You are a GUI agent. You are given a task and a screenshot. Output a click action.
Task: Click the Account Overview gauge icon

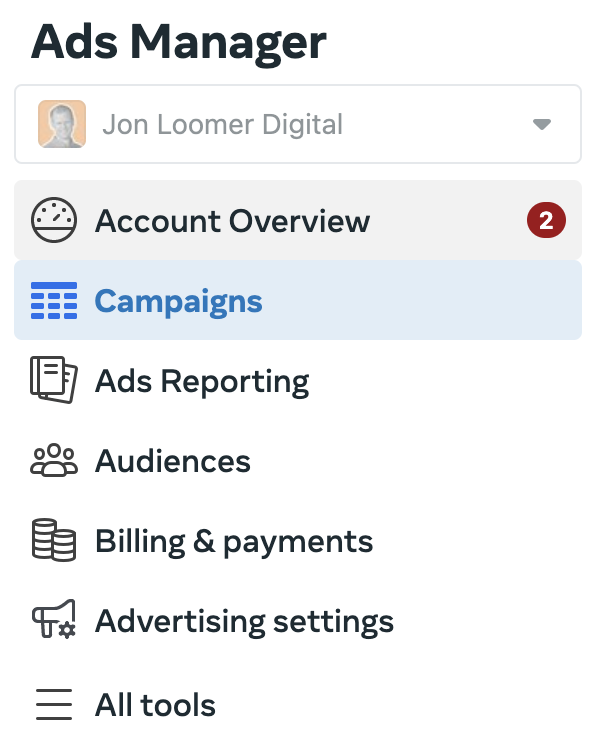54,220
